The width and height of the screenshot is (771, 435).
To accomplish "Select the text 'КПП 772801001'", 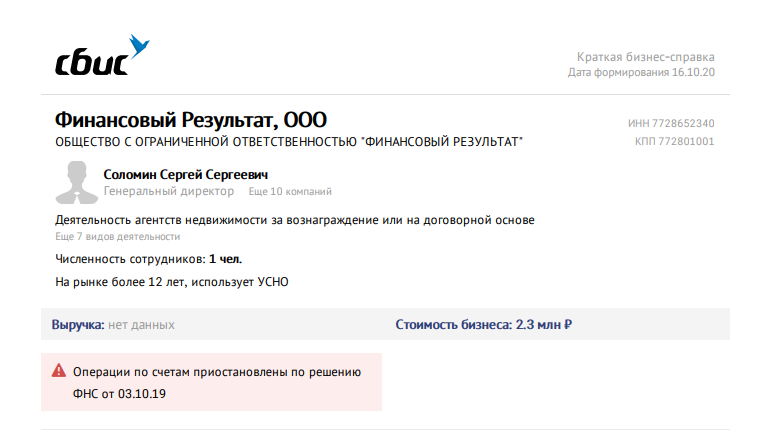I will (674, 142).
